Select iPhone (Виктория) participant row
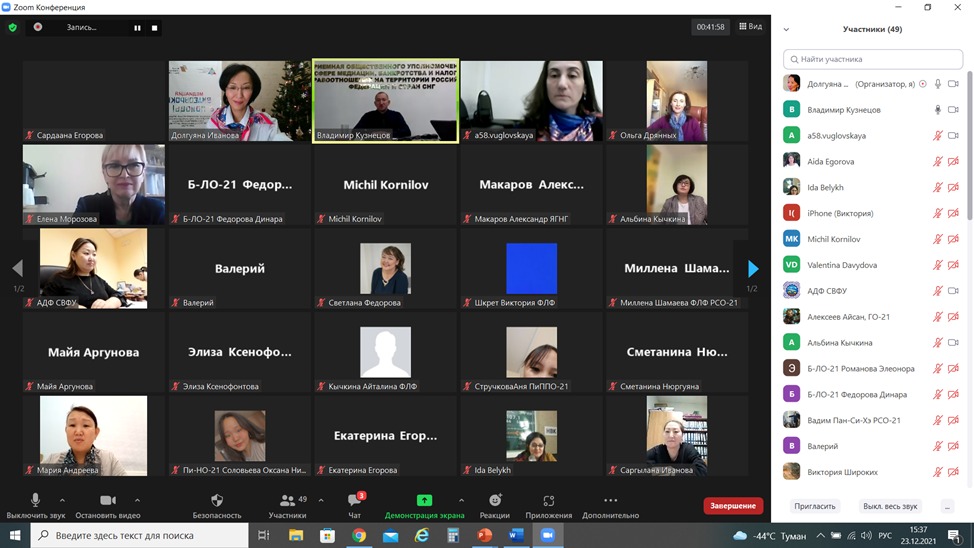 [x=872, y=213]
